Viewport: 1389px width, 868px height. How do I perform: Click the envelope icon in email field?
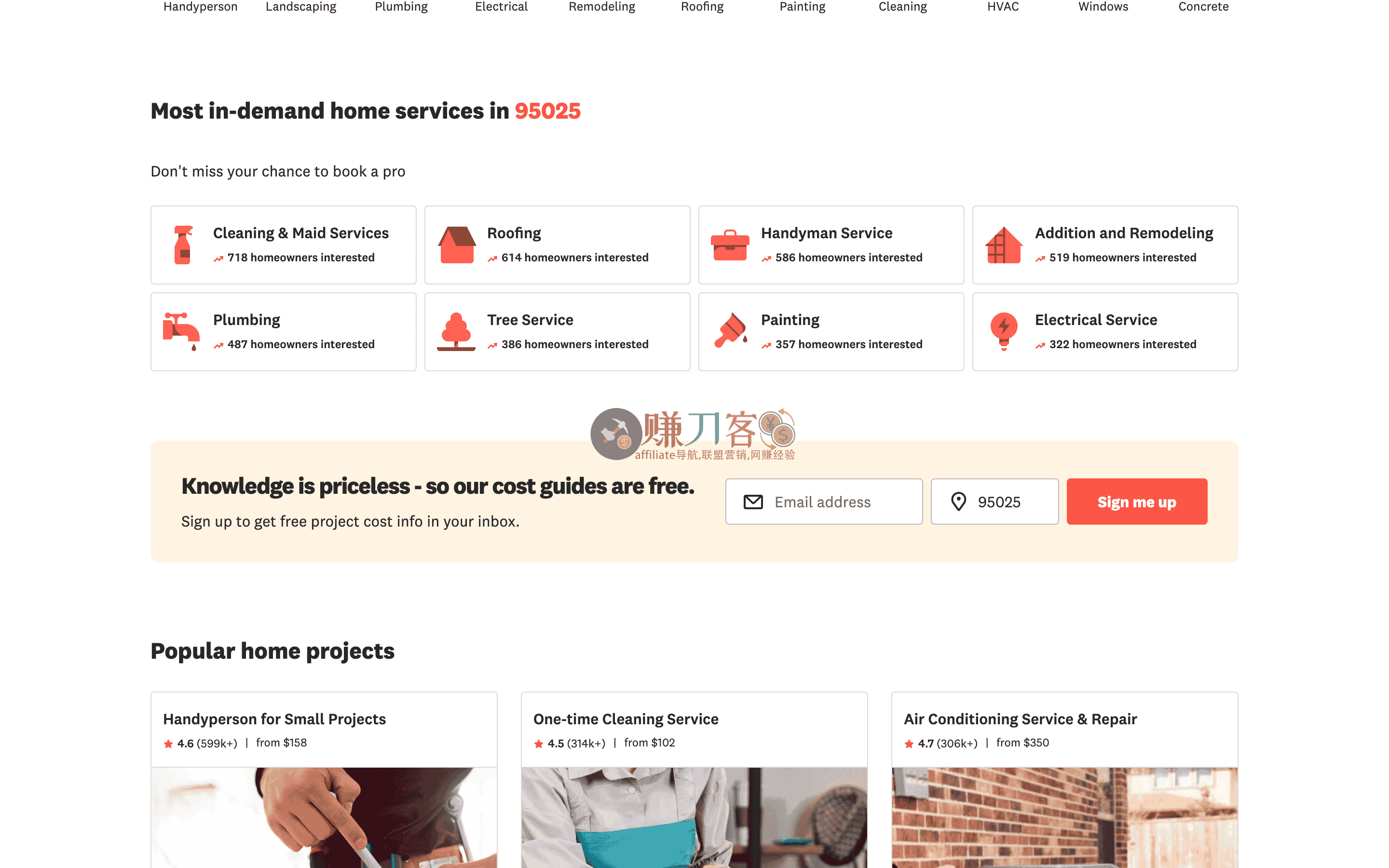(753, 502)
